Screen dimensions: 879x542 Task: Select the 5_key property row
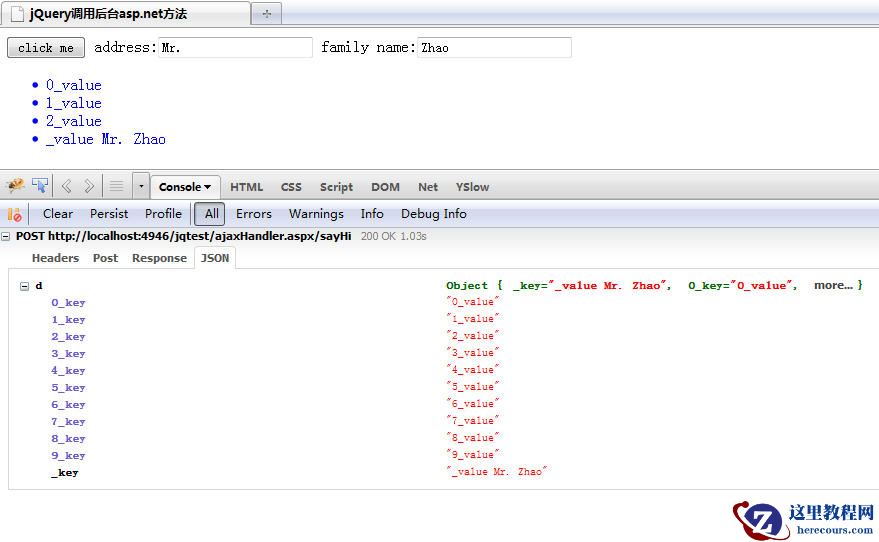tap(68, 387)
